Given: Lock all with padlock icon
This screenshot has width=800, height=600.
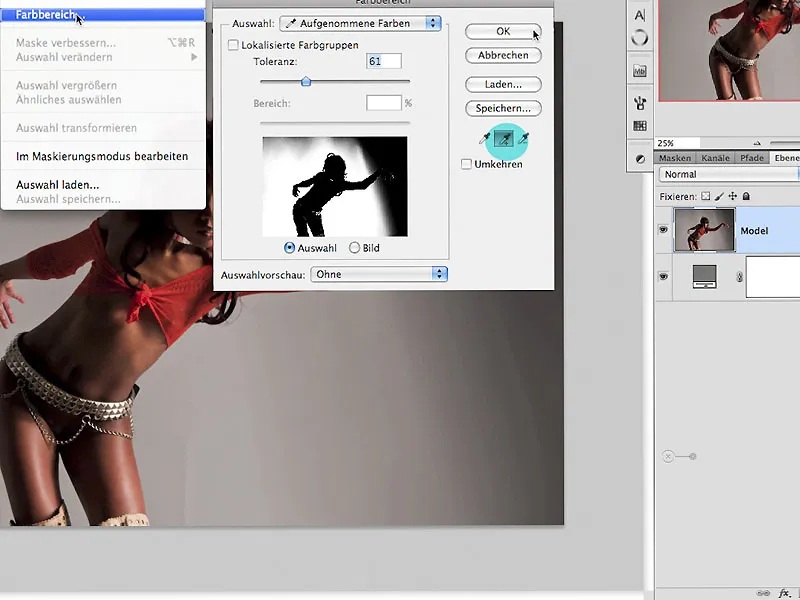Looking at the screenshot, I should pos(746,196).
